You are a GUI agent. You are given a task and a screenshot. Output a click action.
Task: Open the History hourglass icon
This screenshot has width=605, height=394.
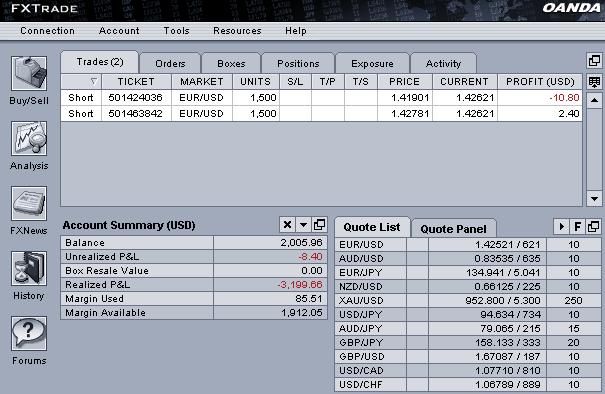click(x=29, y=269)
